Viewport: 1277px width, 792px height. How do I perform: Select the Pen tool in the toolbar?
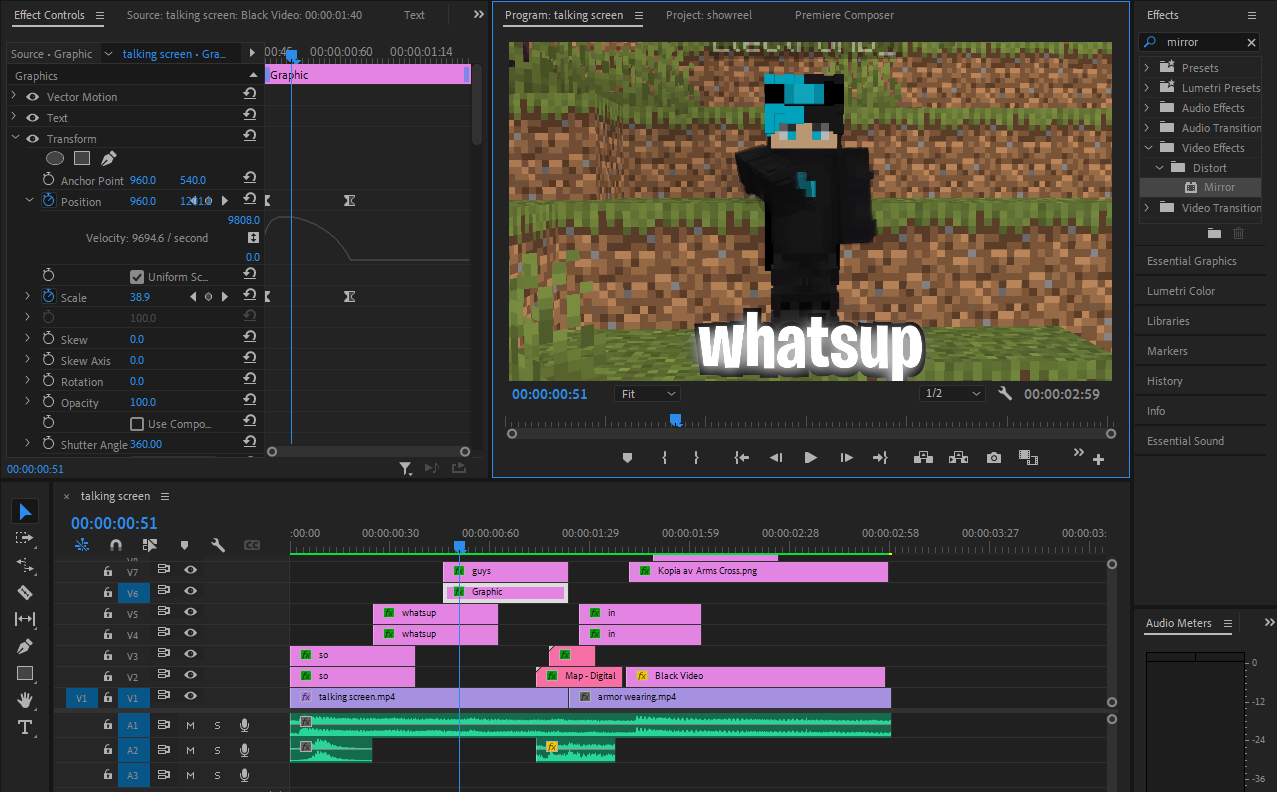[25, 646]
